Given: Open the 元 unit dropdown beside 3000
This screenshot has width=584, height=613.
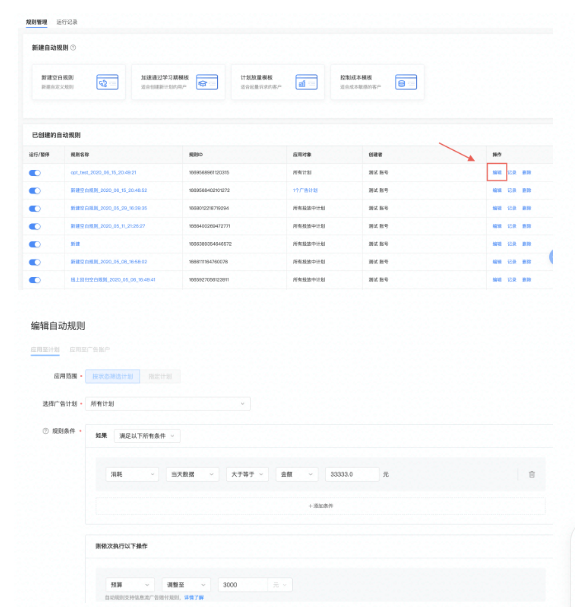Looking at the screenshot, I should [x=280, y=584].
